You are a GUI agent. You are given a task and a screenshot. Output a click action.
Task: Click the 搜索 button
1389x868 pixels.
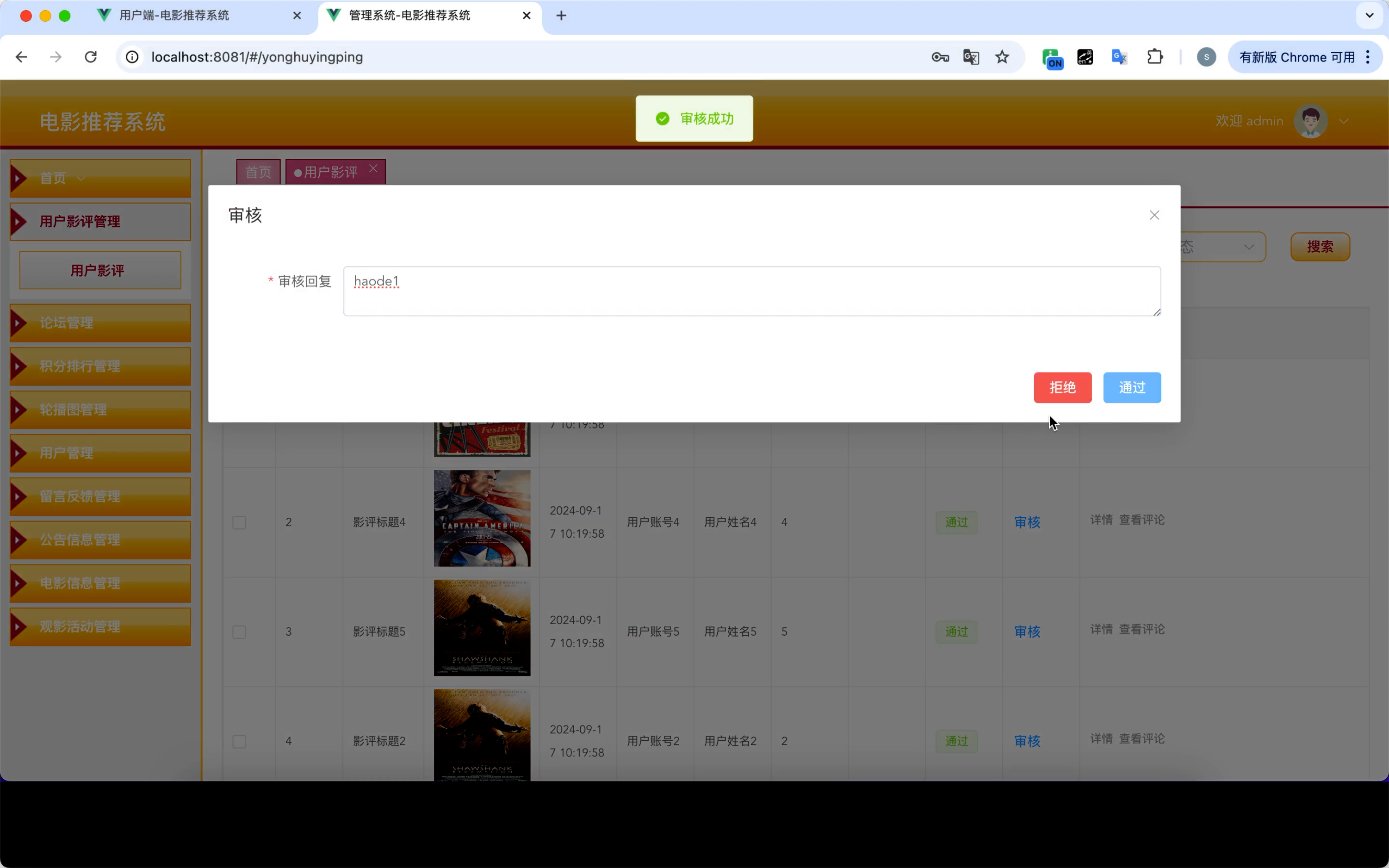[x=1320, y=247]
